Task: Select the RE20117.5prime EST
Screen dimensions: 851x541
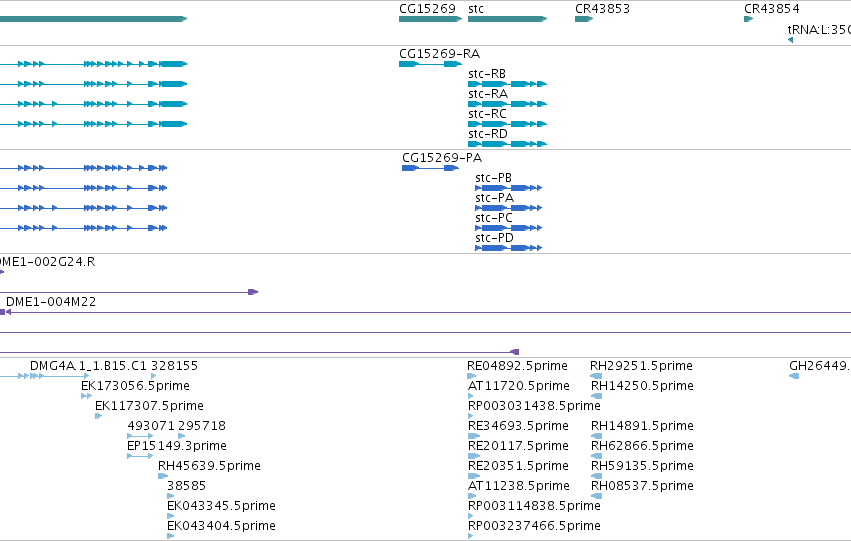Action: coord(474,456)
